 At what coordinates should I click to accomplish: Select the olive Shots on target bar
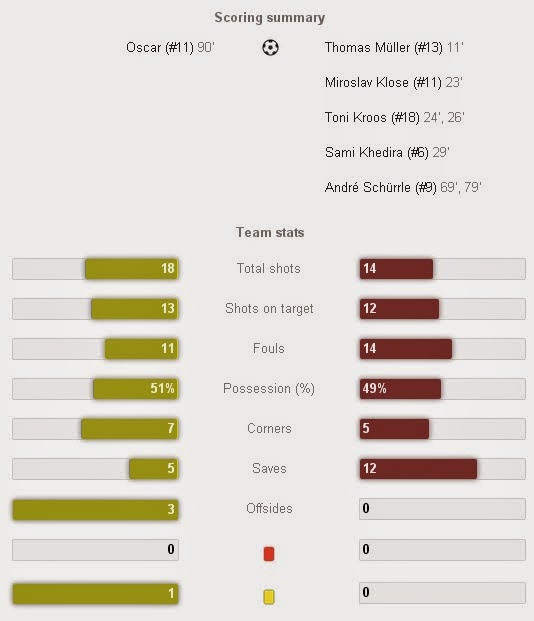click(135, 309)
